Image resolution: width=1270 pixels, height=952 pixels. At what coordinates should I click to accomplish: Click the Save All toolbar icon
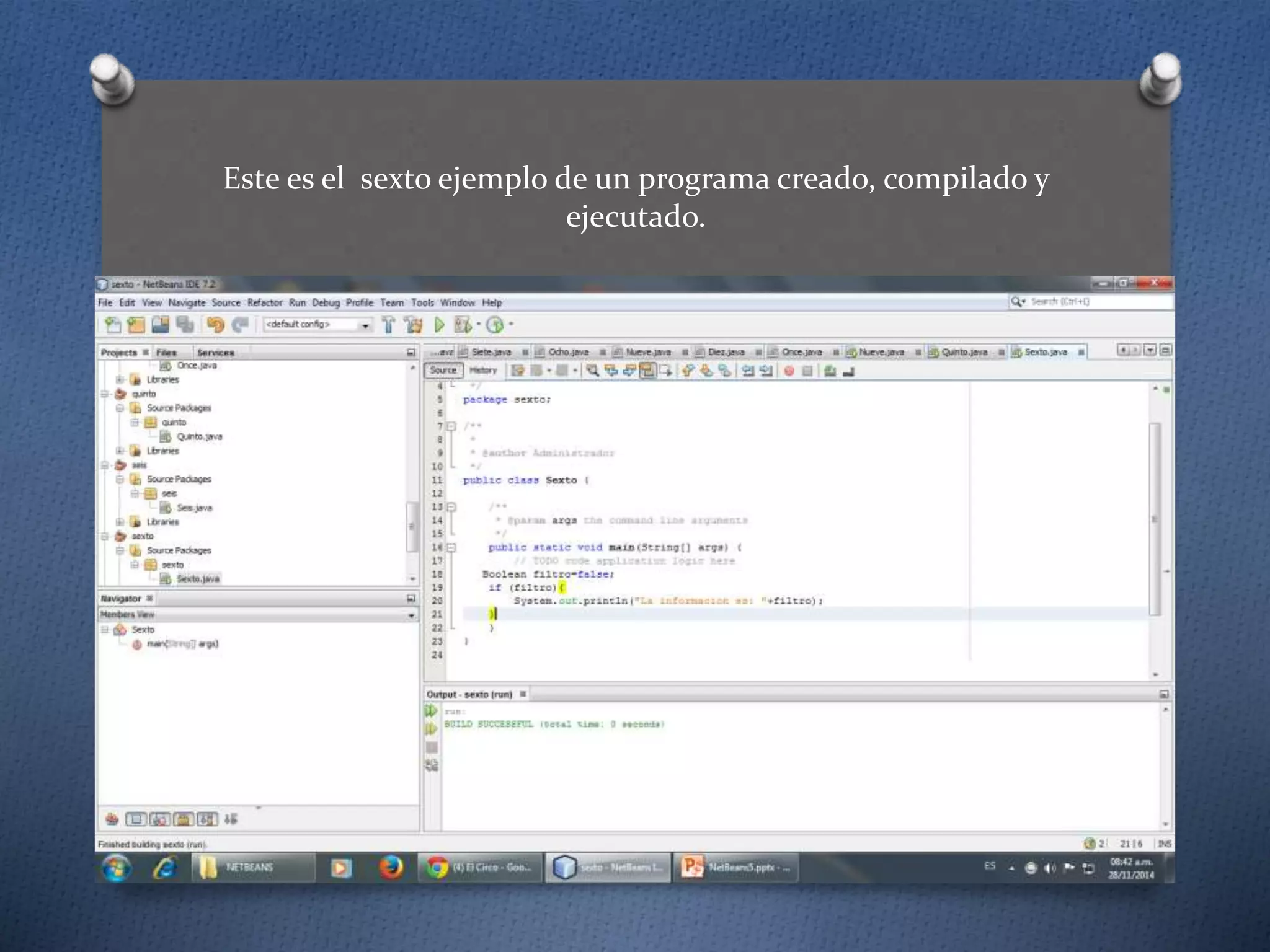[x=185, y=324]
